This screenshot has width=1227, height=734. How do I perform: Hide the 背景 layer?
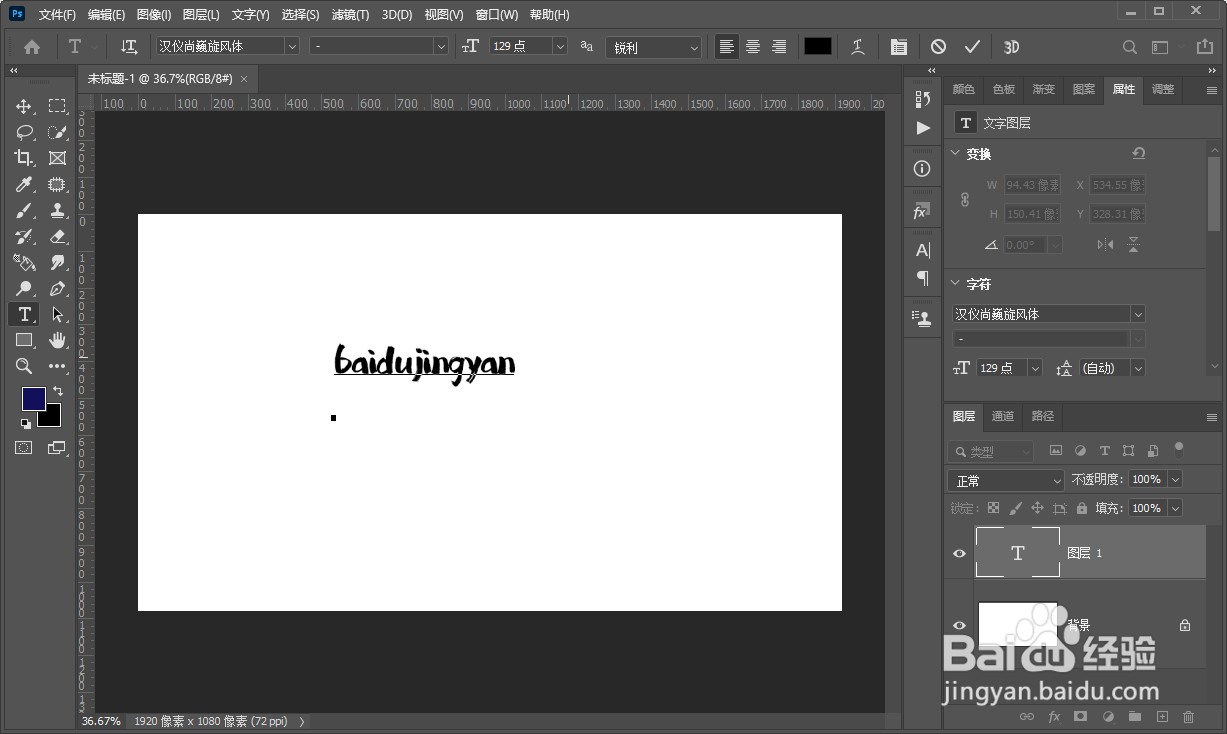(x=959, y=625)
